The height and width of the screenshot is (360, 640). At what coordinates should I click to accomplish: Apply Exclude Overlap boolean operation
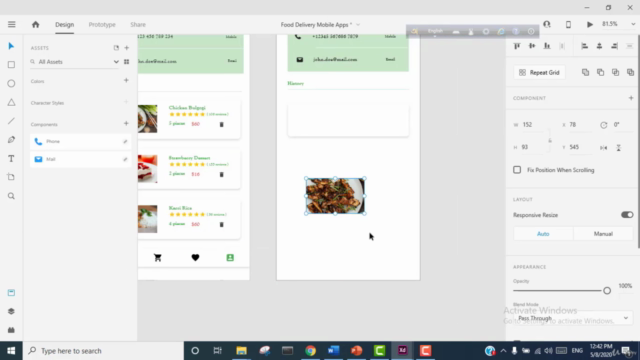click(631, 72)
